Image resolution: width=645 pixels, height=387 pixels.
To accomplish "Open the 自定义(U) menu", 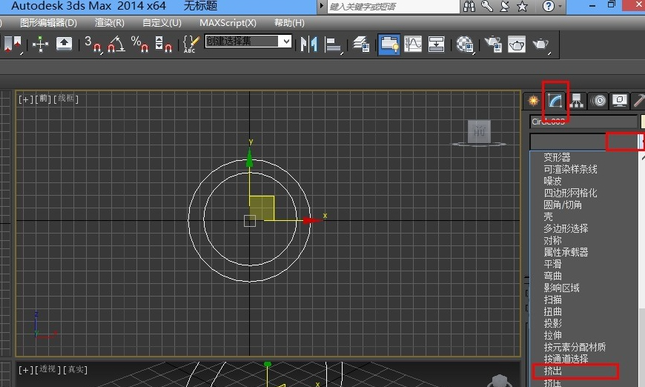I will pos(162,23).
